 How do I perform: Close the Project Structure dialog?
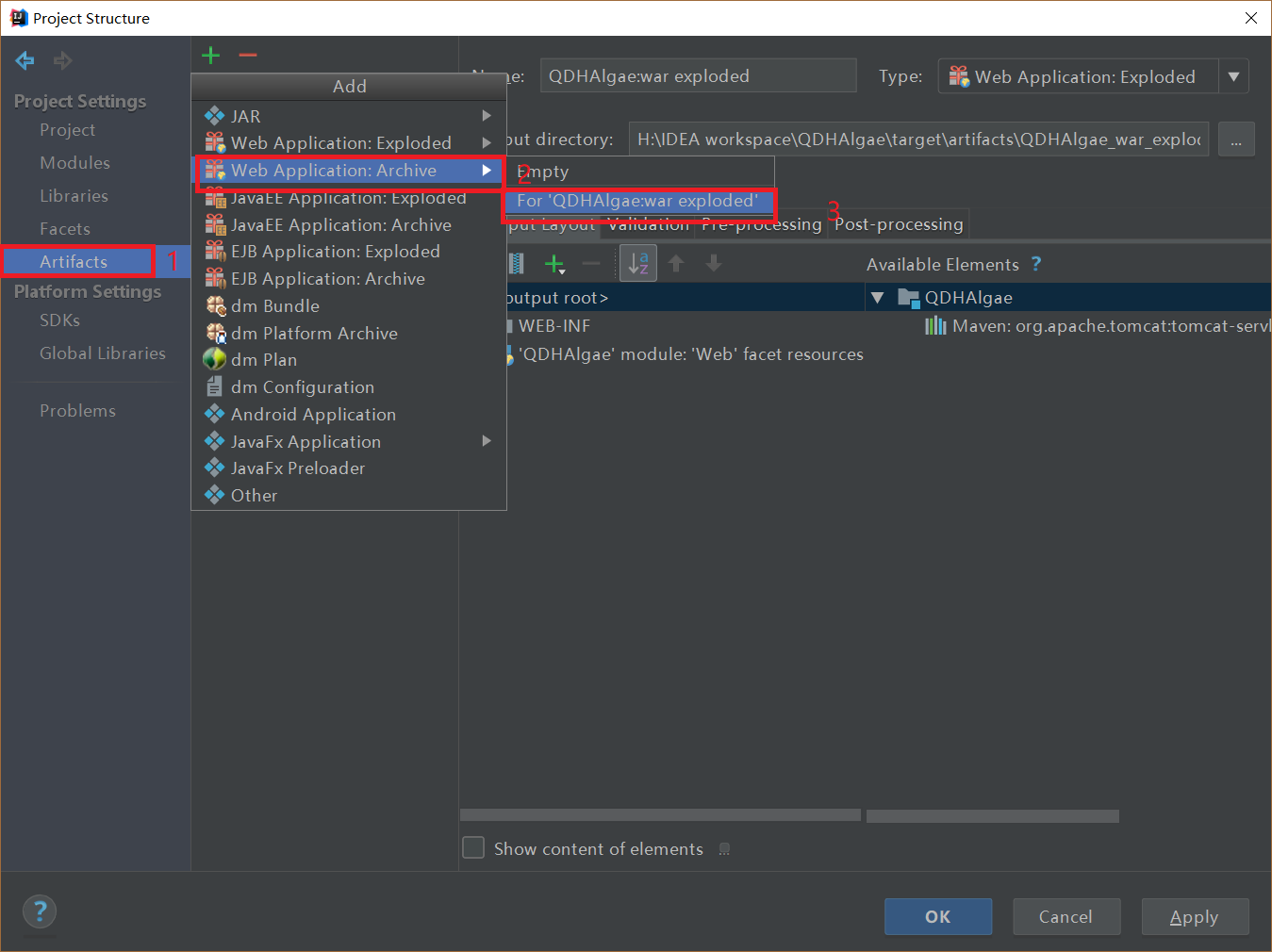1251,18
